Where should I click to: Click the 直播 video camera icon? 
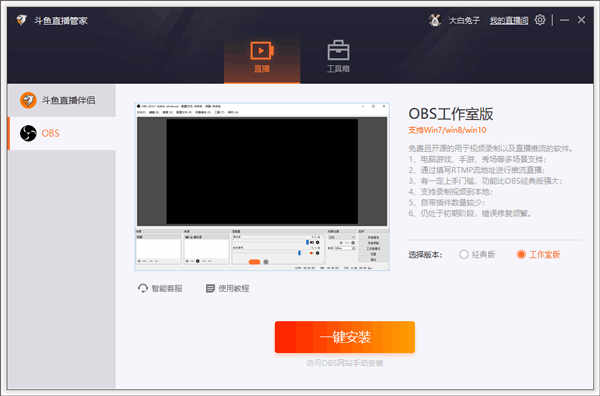point(262,51)
